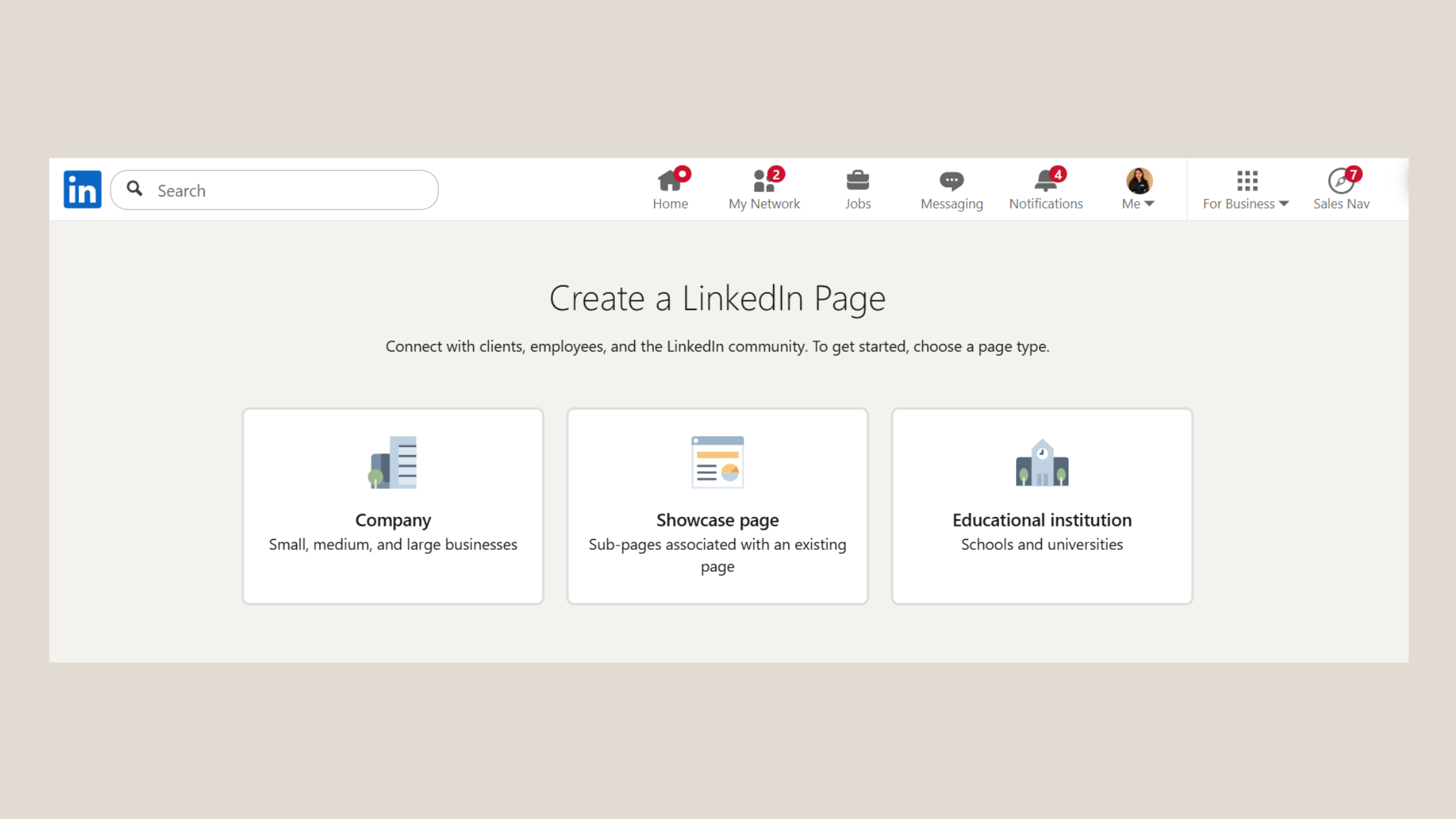This screenshot has width=1456, height=819.
Task: Click the Showcase page illustration
Action: (x=718, y=462)
